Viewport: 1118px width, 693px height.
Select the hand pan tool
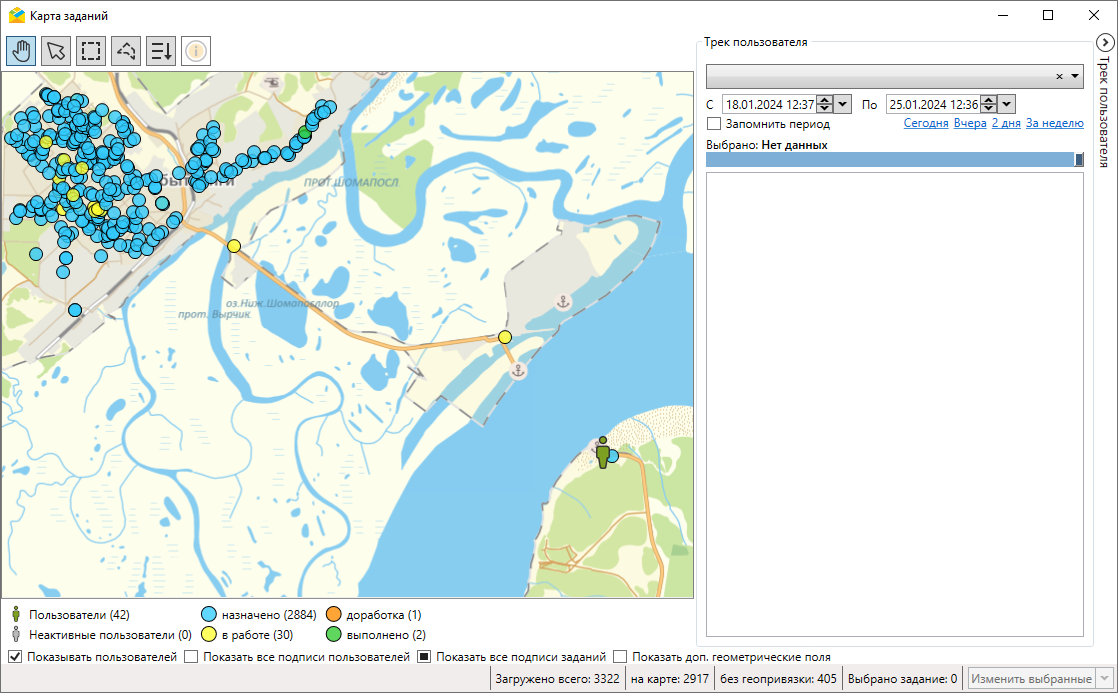22,50
